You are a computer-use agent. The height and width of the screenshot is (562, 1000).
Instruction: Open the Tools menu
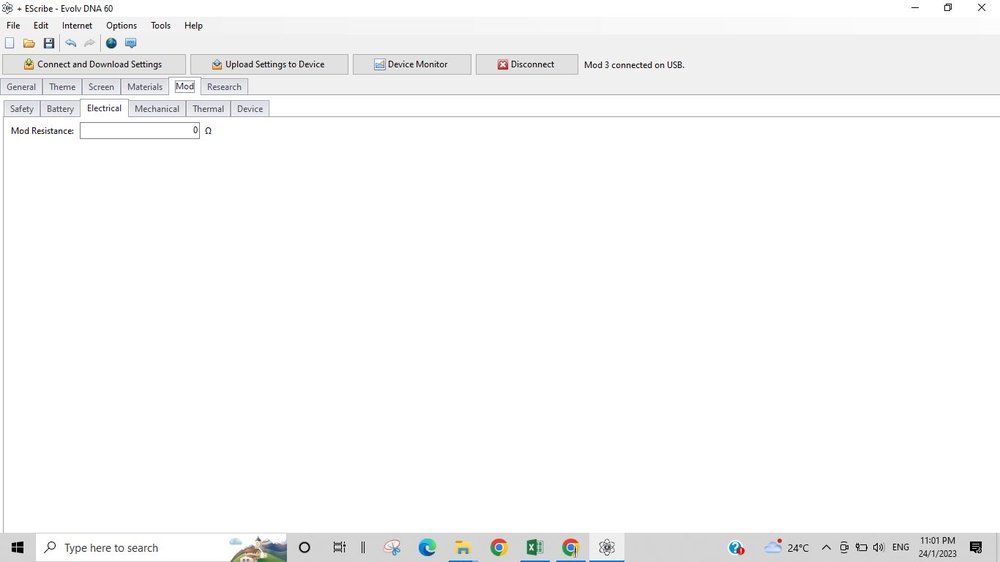[x=160, y=25]
